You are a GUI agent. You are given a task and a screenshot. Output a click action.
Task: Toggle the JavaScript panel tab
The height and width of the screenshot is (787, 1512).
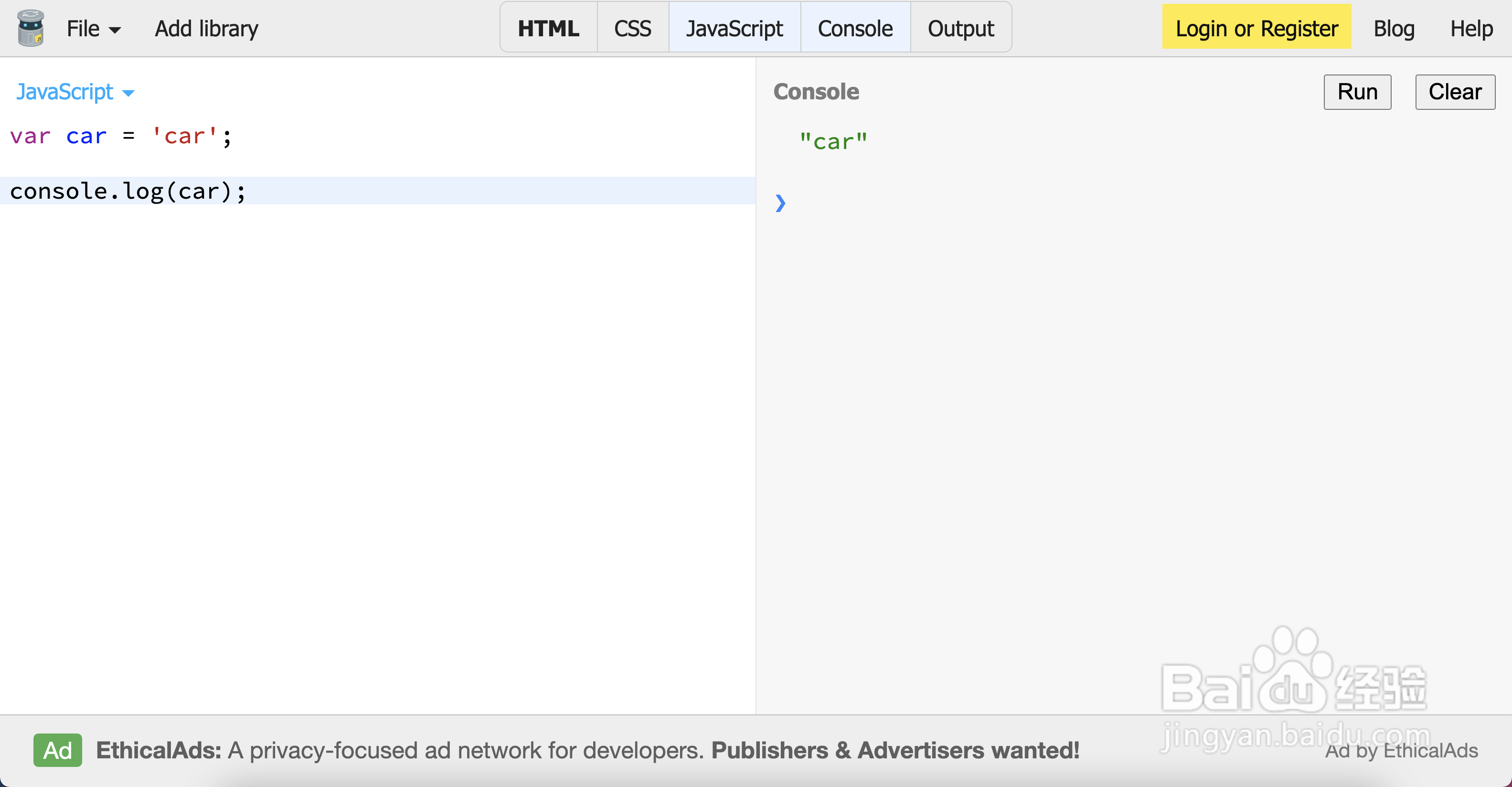click(x=734, y=28)
